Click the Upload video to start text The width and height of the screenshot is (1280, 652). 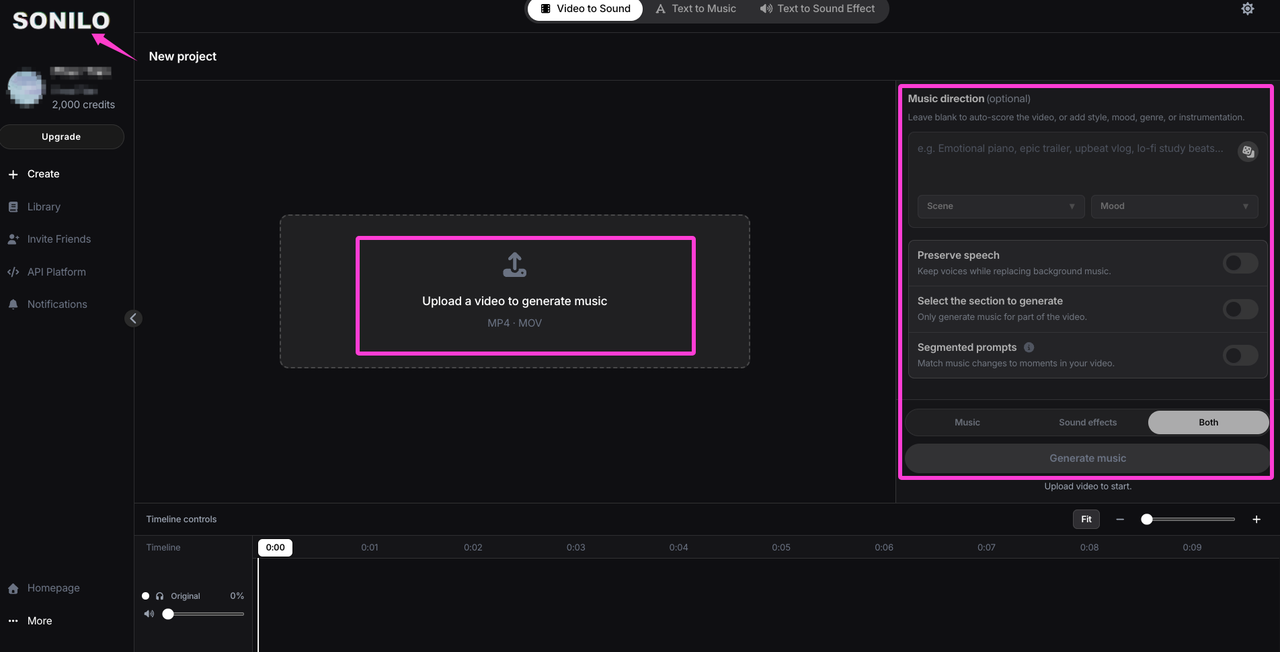(x=1088, y=486)
